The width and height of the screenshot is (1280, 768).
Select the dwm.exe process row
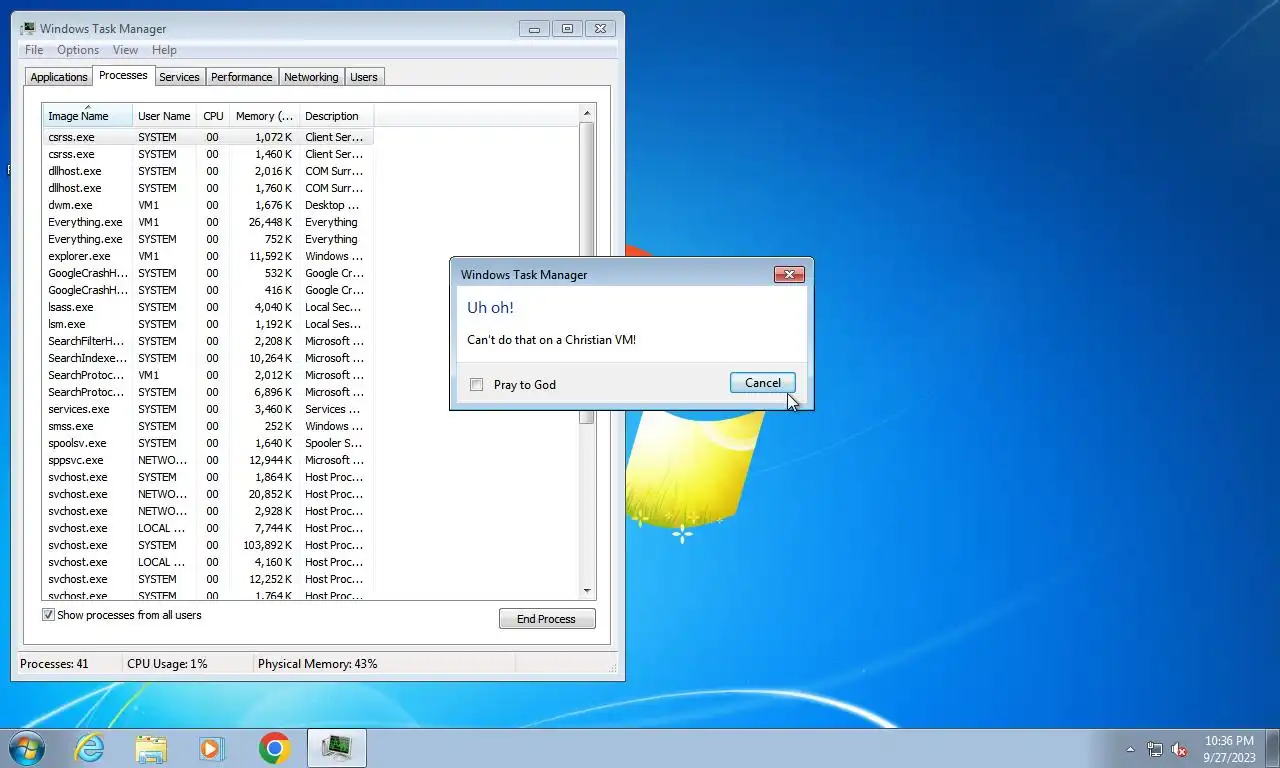coord(208,205)
